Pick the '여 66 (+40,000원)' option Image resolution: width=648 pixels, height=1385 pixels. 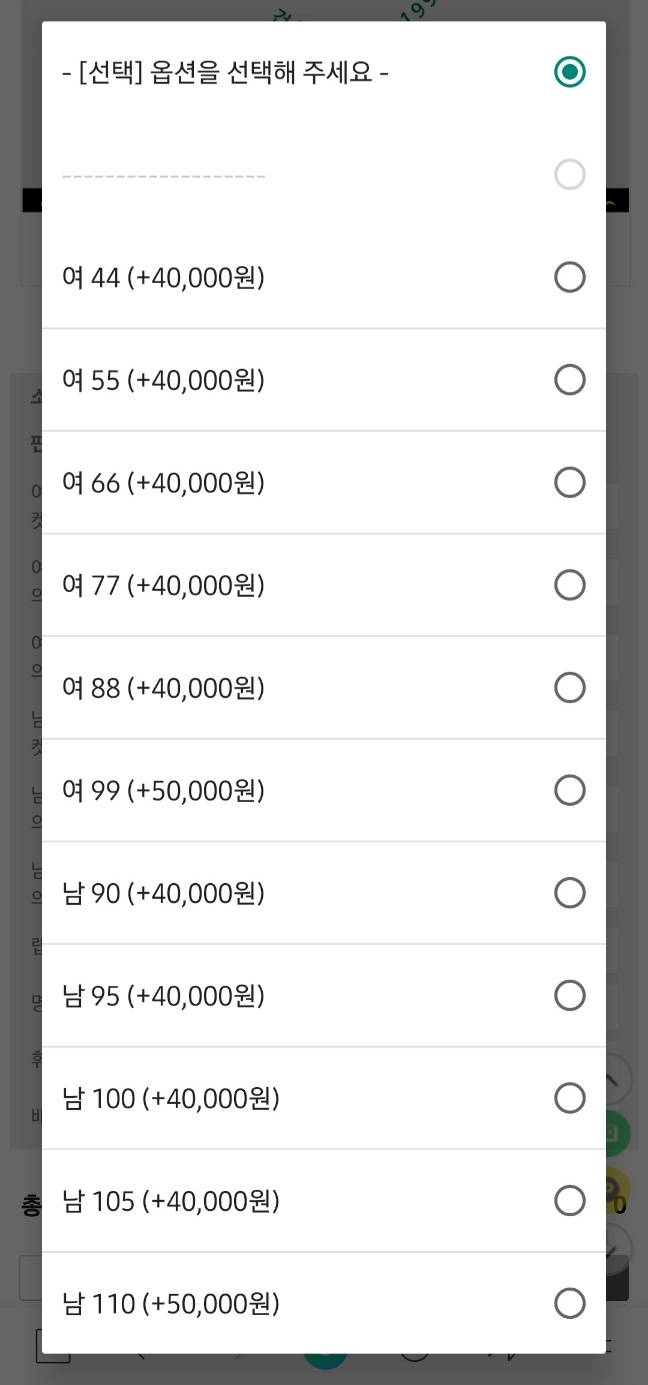(569, 483)
